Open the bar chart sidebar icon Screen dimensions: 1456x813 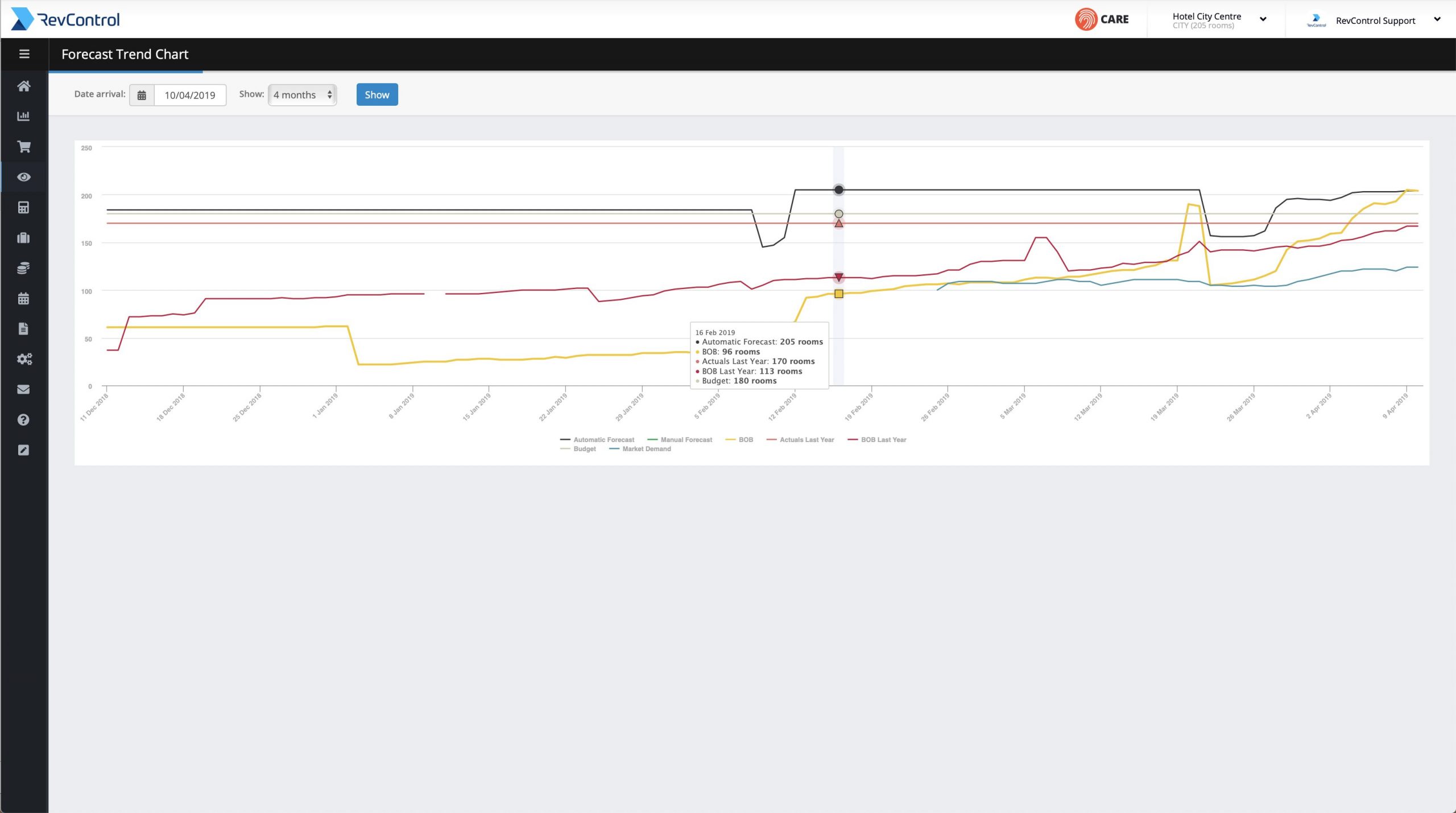point(23,116)
